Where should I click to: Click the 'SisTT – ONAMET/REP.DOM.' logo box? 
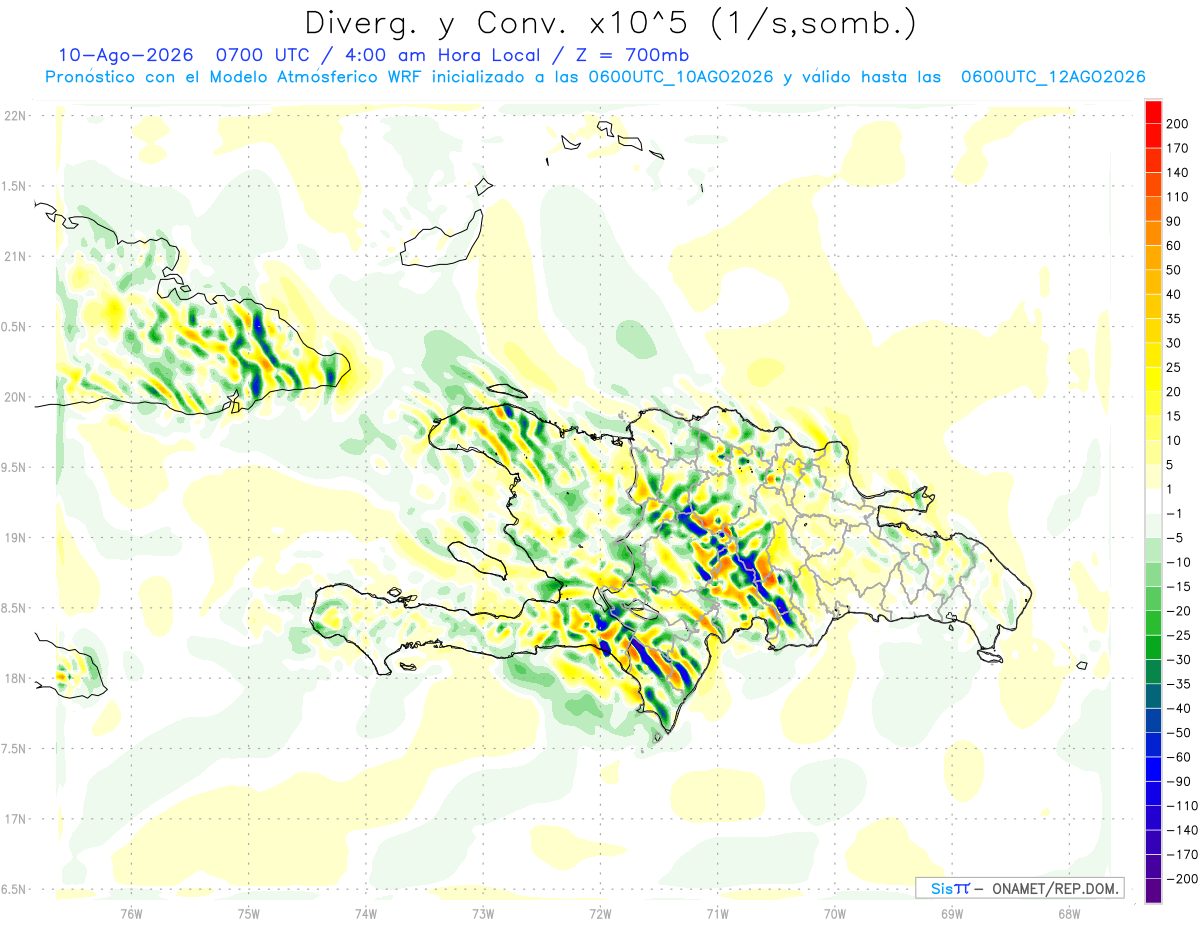click(x=1018, y=888)
